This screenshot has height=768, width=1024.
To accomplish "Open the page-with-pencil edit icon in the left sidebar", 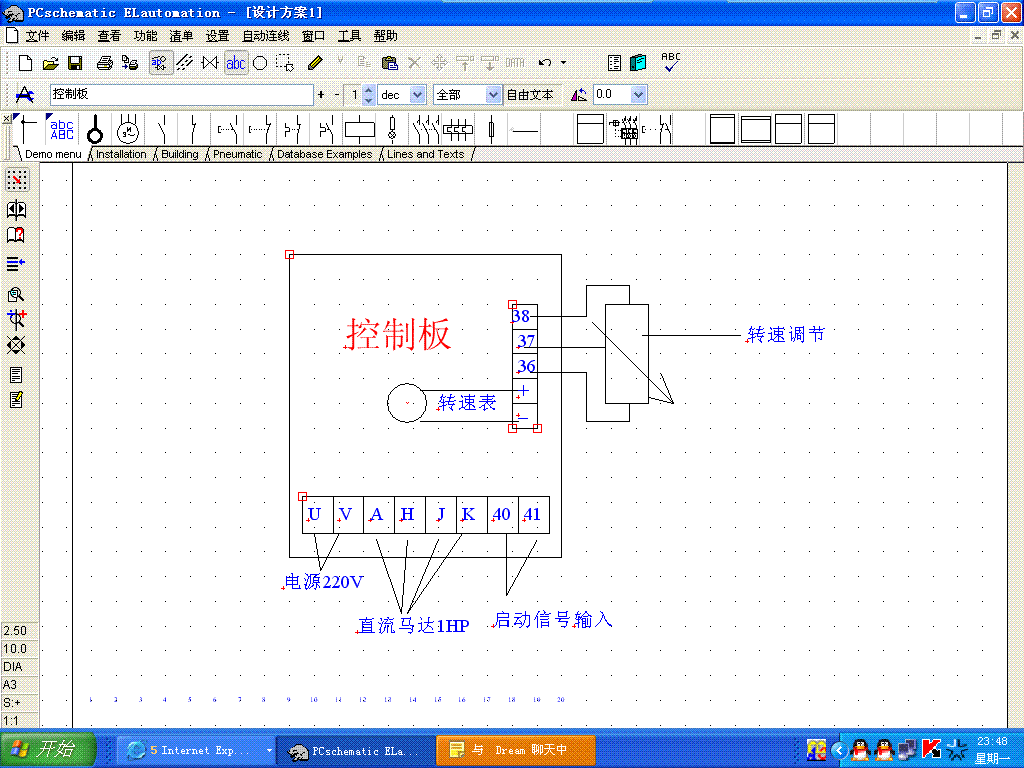I will click(16, 400).
